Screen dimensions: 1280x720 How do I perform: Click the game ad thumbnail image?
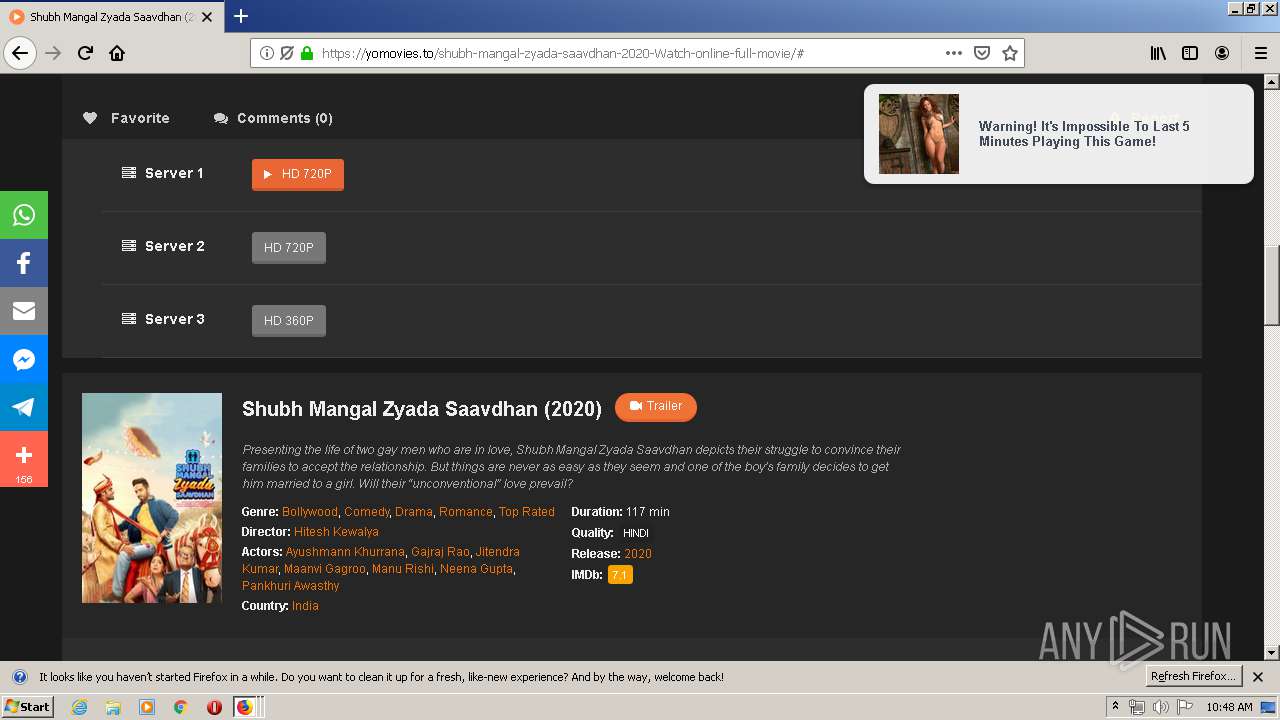point(919,134)
